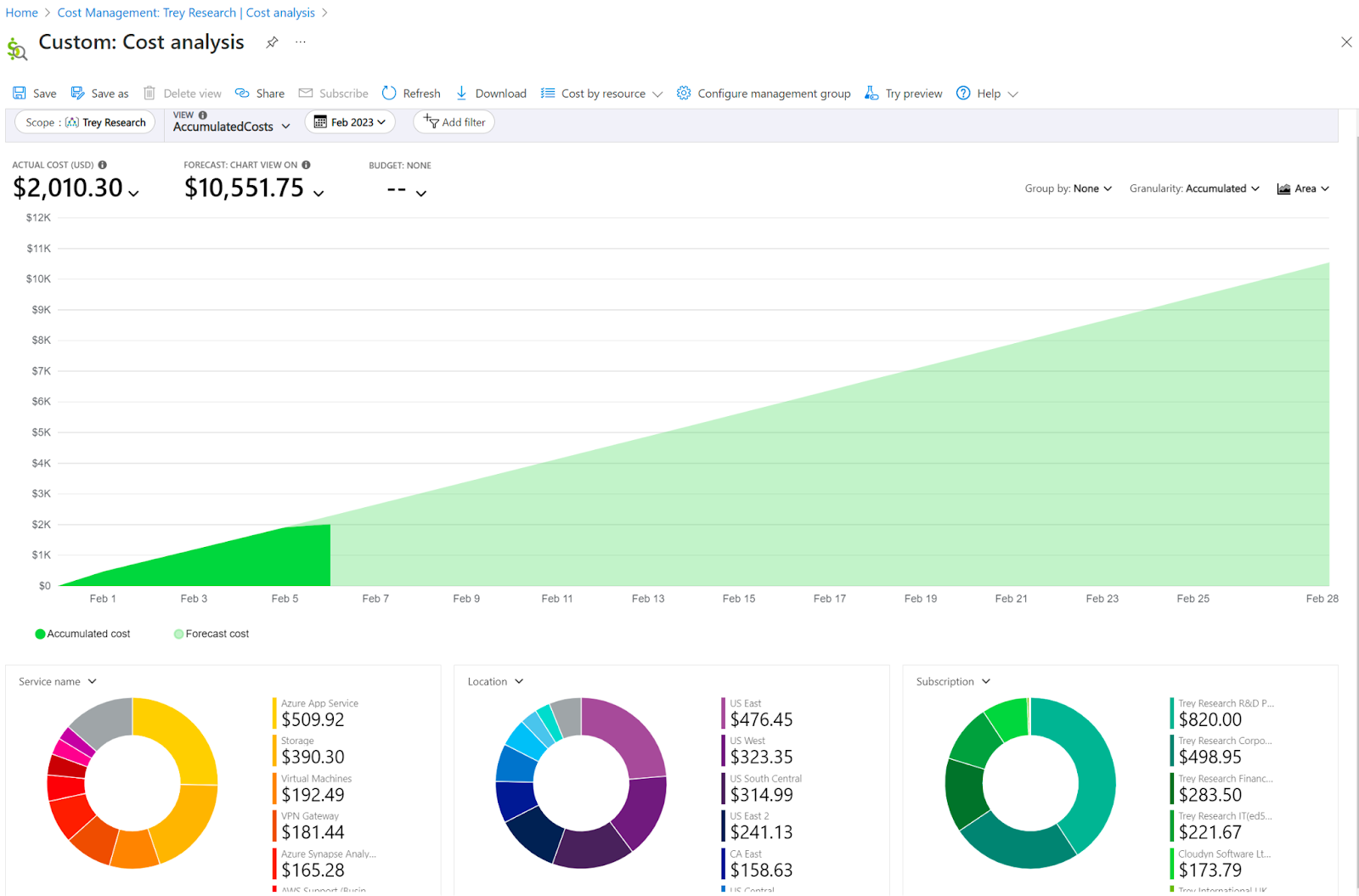
Task: Click the Save icon
Action: click(x=19, y=93)
